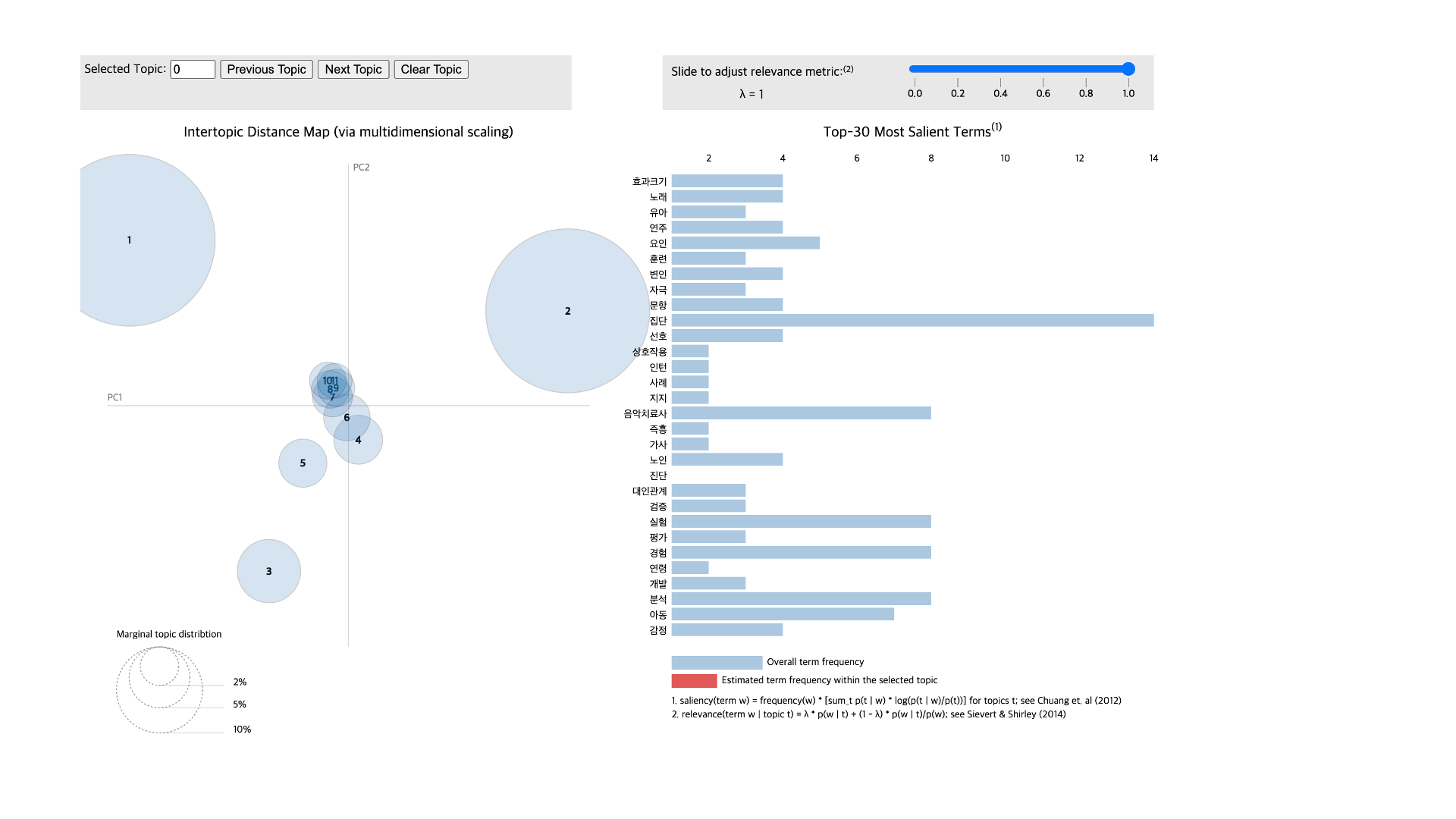
Task: Click the bar for term 요인
Action: click(745, 243)
